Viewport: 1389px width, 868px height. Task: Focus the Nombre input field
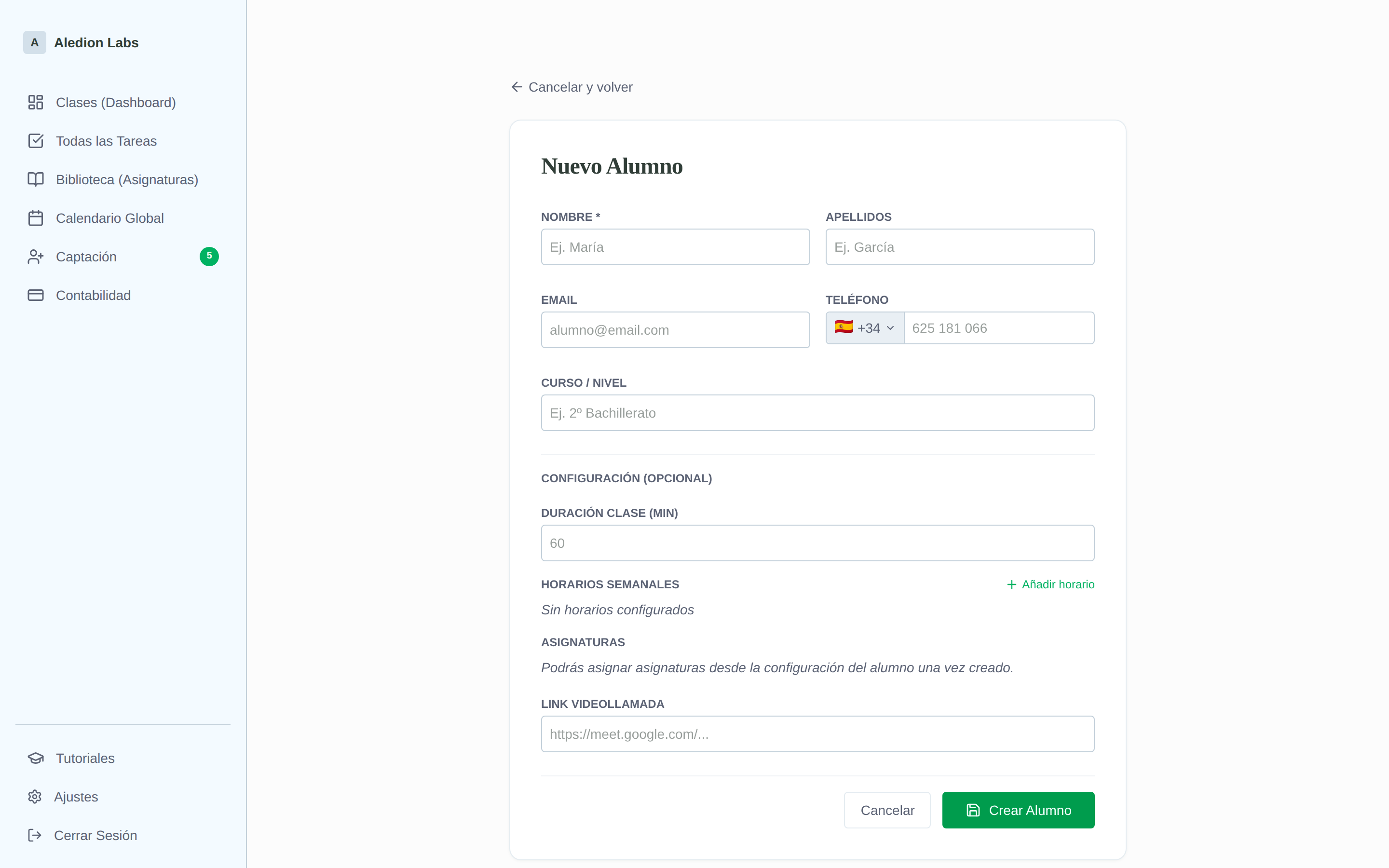pos(675,247)
